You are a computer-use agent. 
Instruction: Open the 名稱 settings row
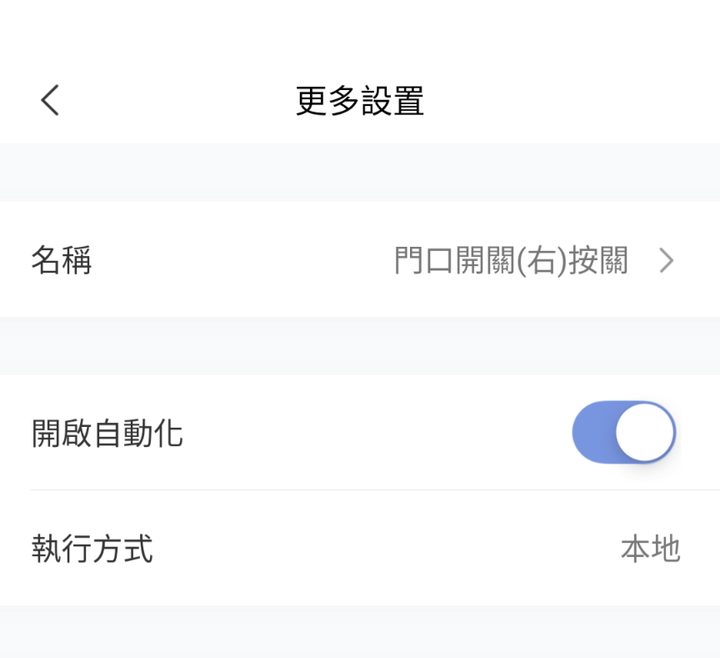point(360,259)
